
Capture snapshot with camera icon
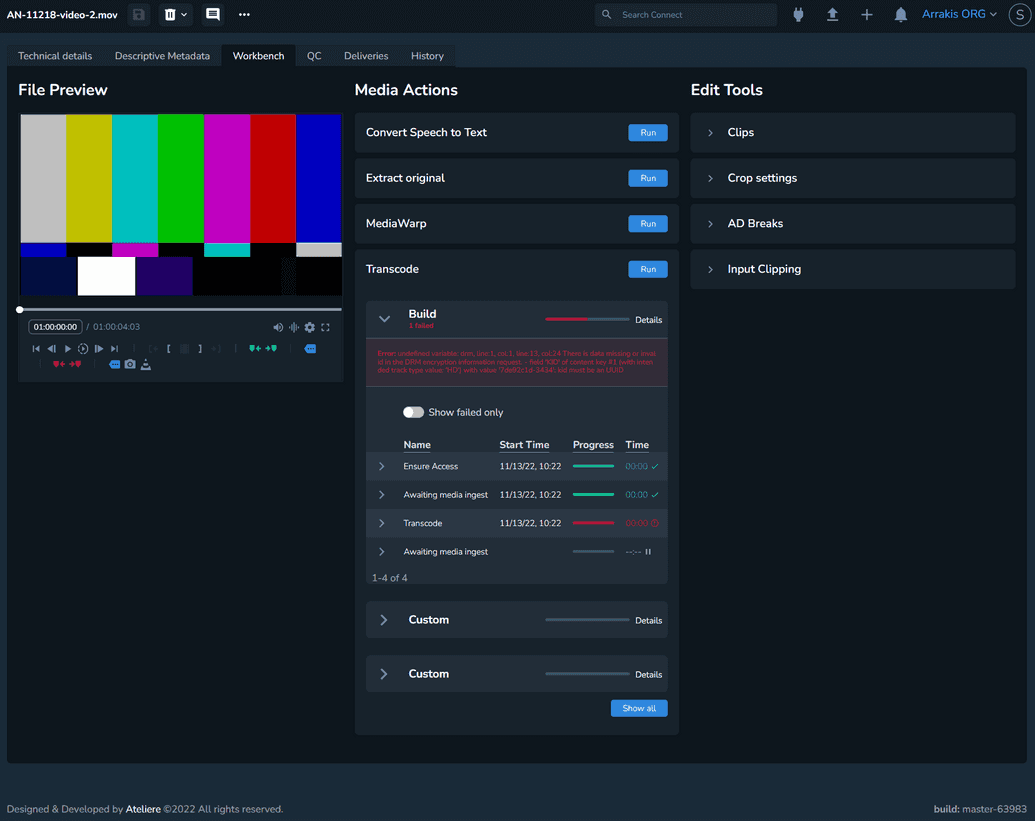(x=130, y=364)
